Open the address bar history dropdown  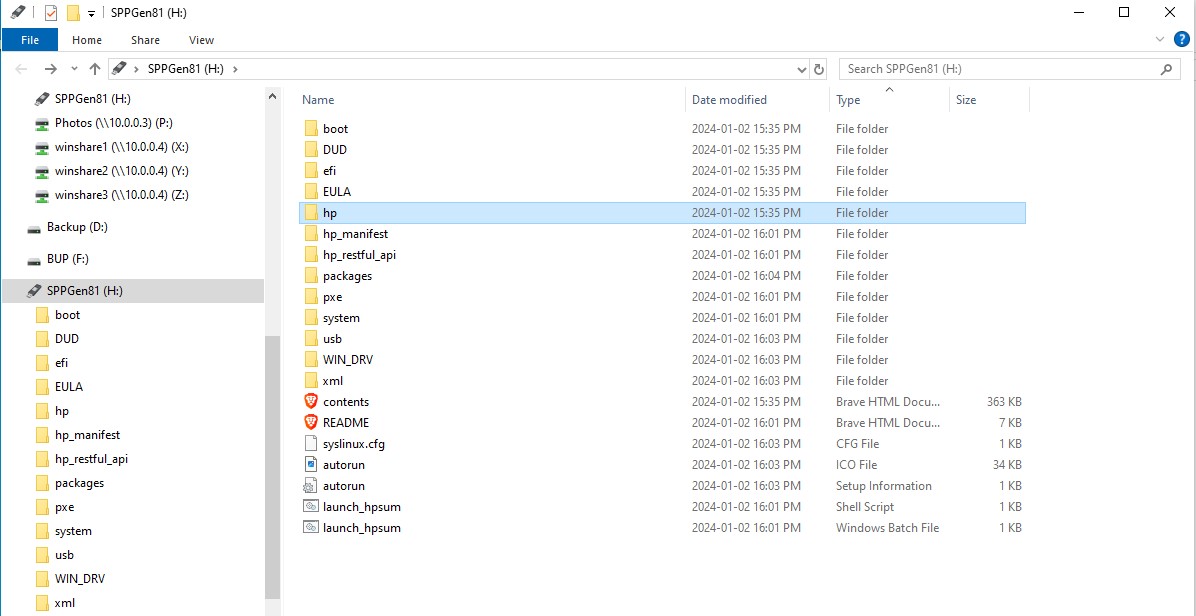point(802,69)
